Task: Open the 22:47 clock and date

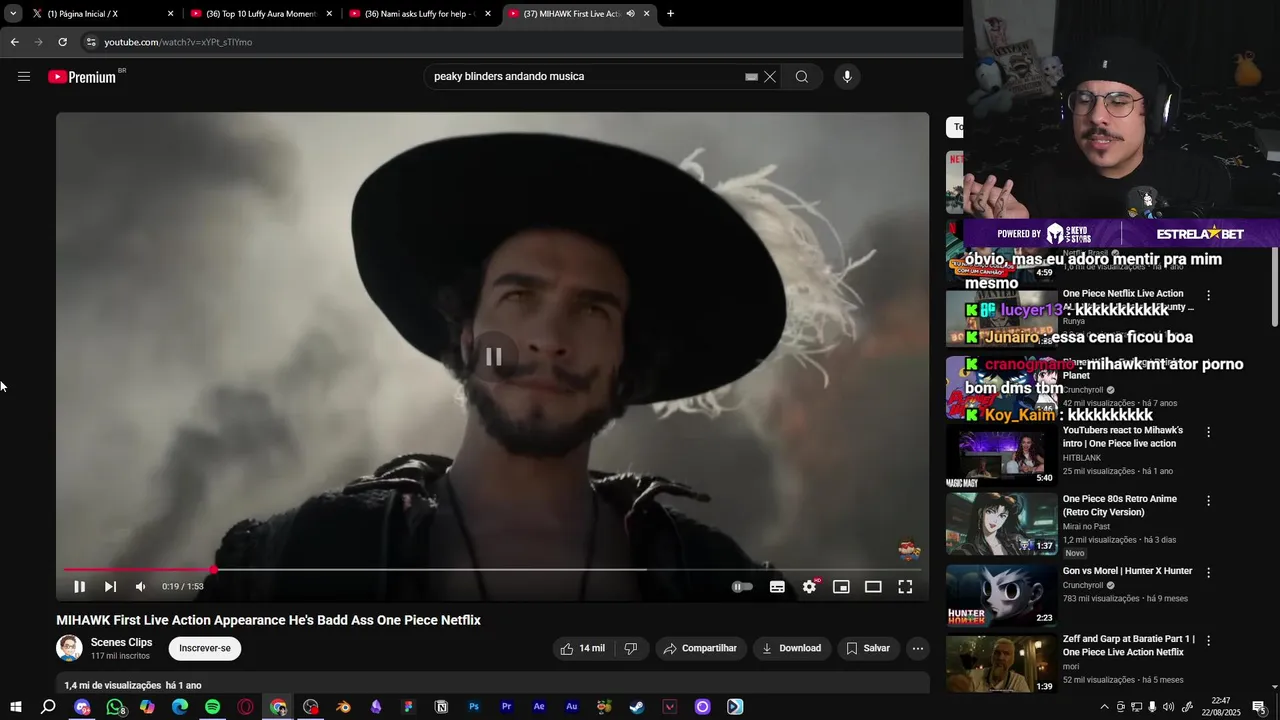Action: pos(1220,707)
